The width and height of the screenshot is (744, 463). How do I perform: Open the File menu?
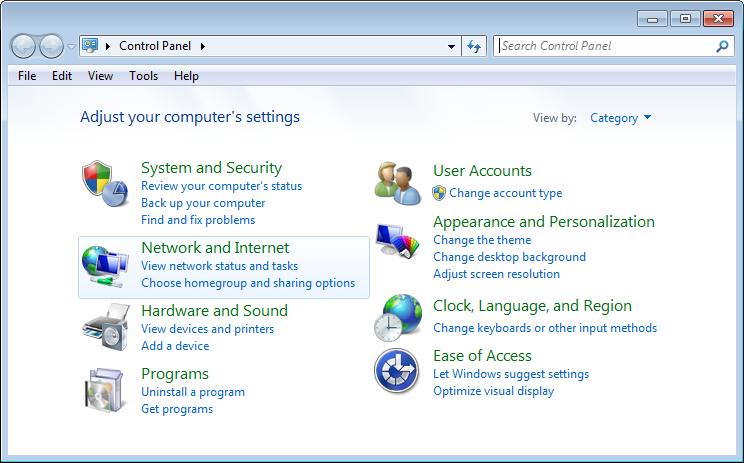(27, 76)
